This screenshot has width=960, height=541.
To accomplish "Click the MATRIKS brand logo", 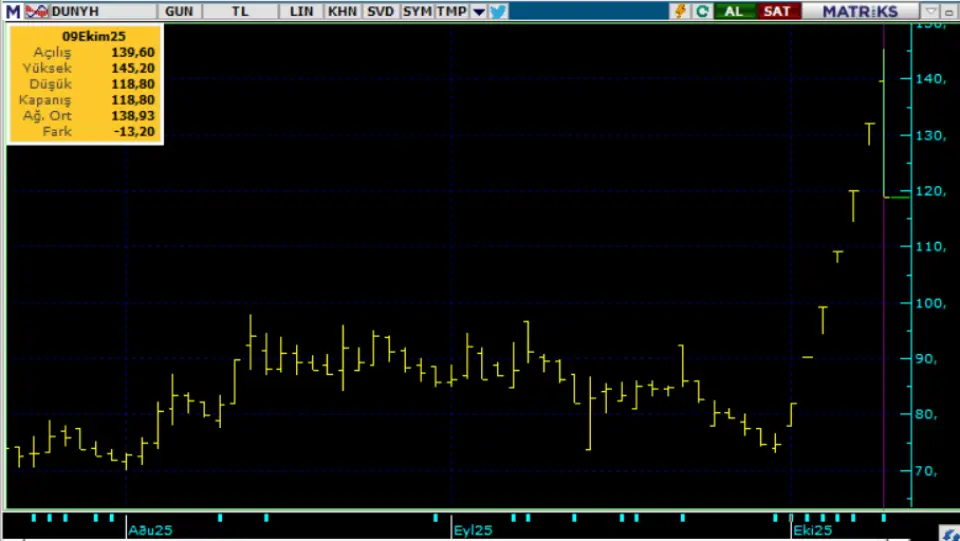I will pyautogui.click(x=860, y=11).
